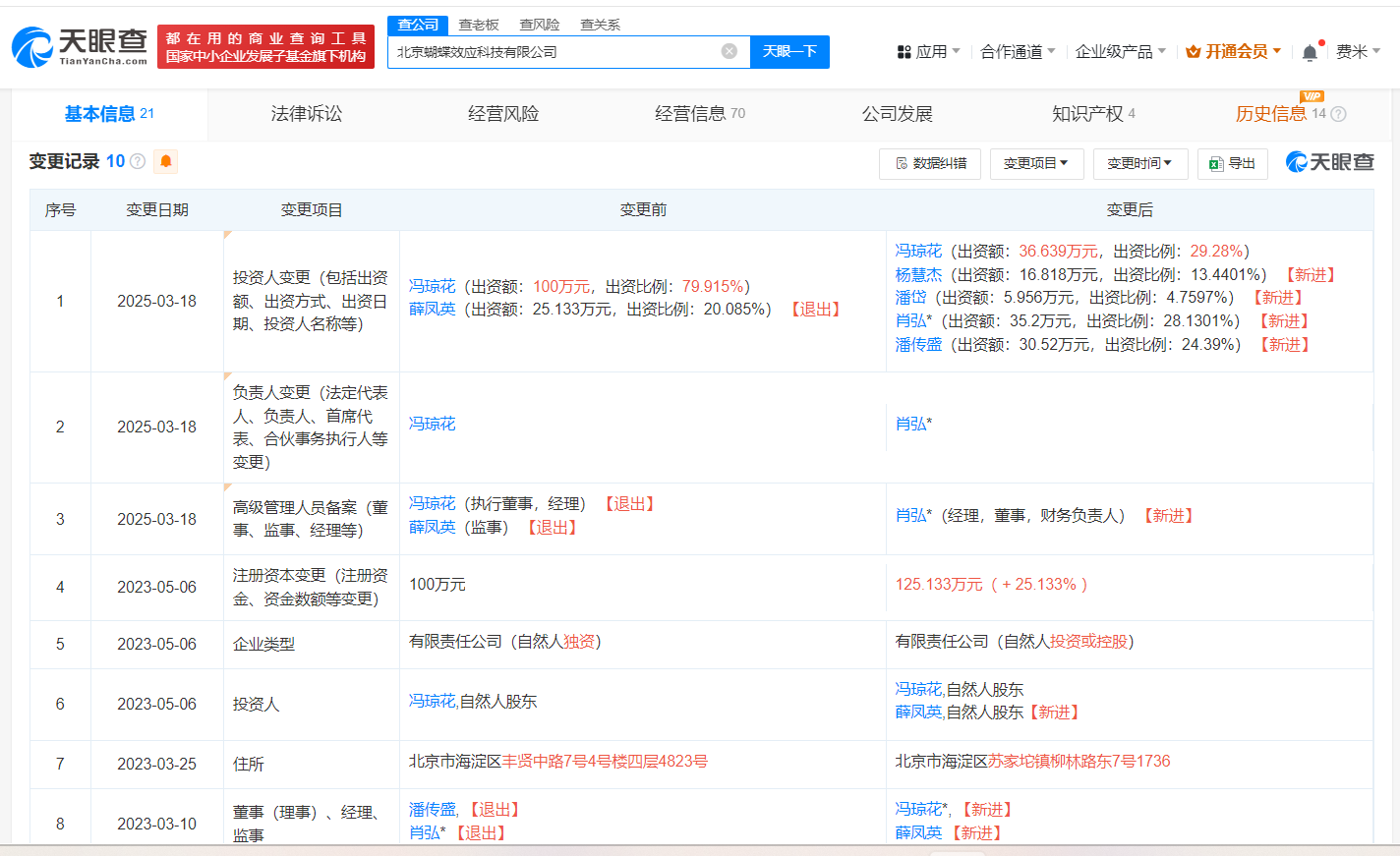Click the orange alert bell beside 变更记录

click(x=166, y=161)
